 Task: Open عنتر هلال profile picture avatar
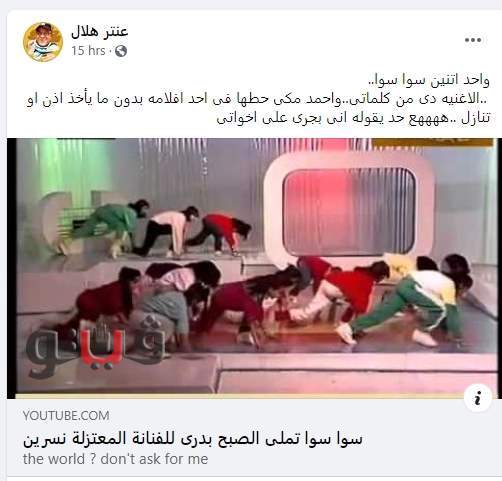(43, 42)
